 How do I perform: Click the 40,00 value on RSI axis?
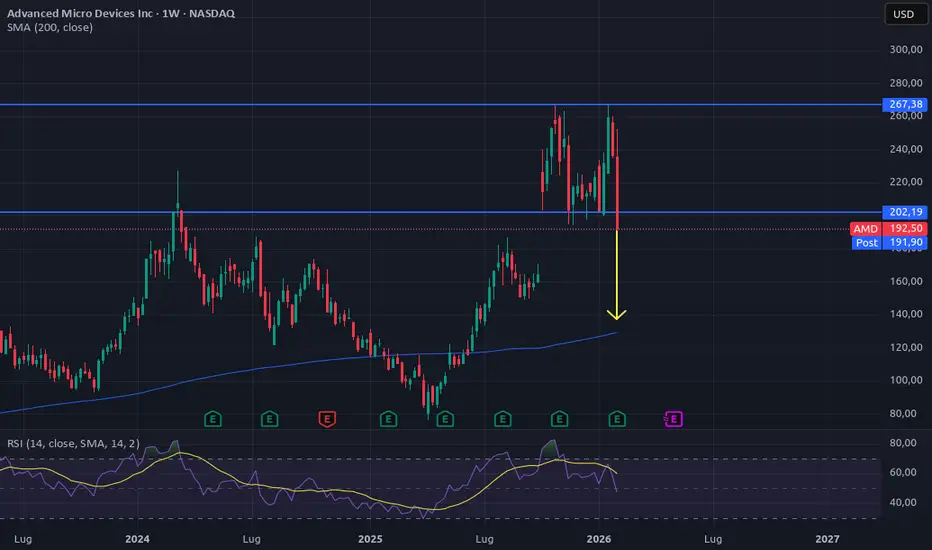903,502
